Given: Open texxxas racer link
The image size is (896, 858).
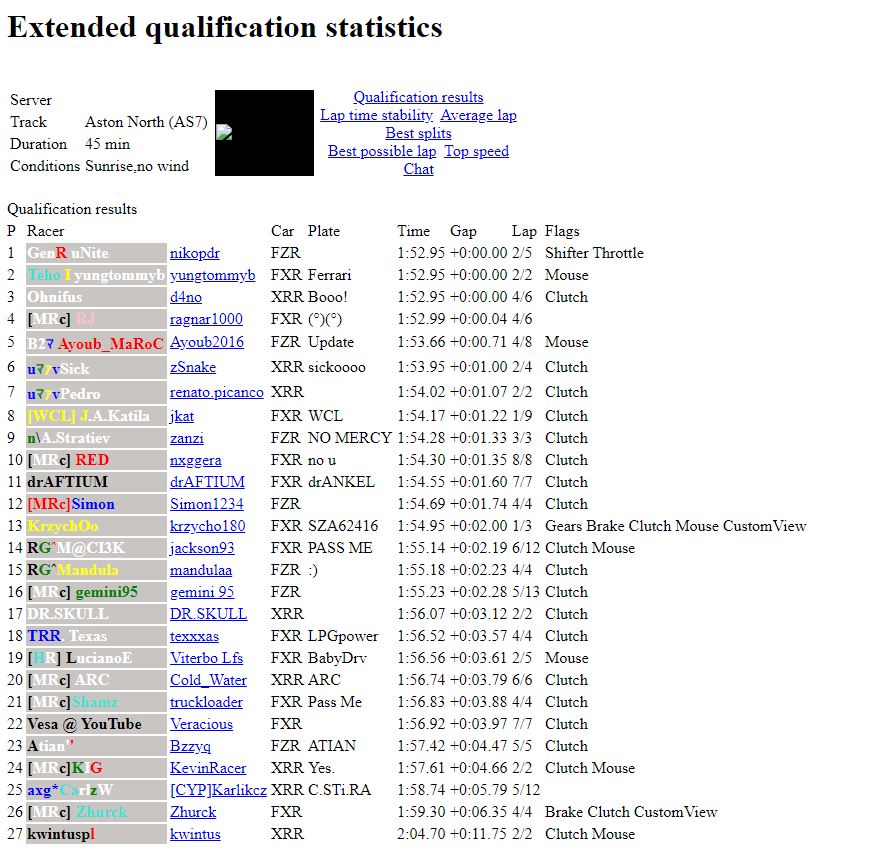Looking at the screenshot, I should pos(194,636).
